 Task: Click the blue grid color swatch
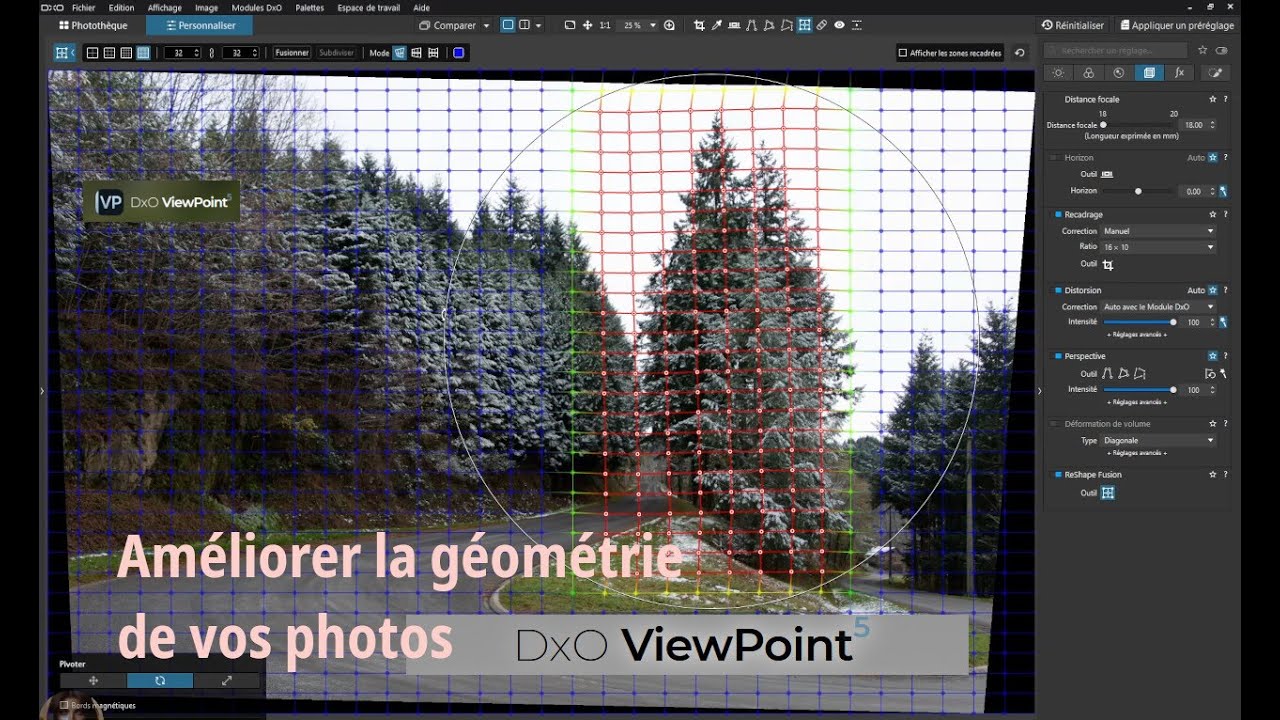point(458,53)
